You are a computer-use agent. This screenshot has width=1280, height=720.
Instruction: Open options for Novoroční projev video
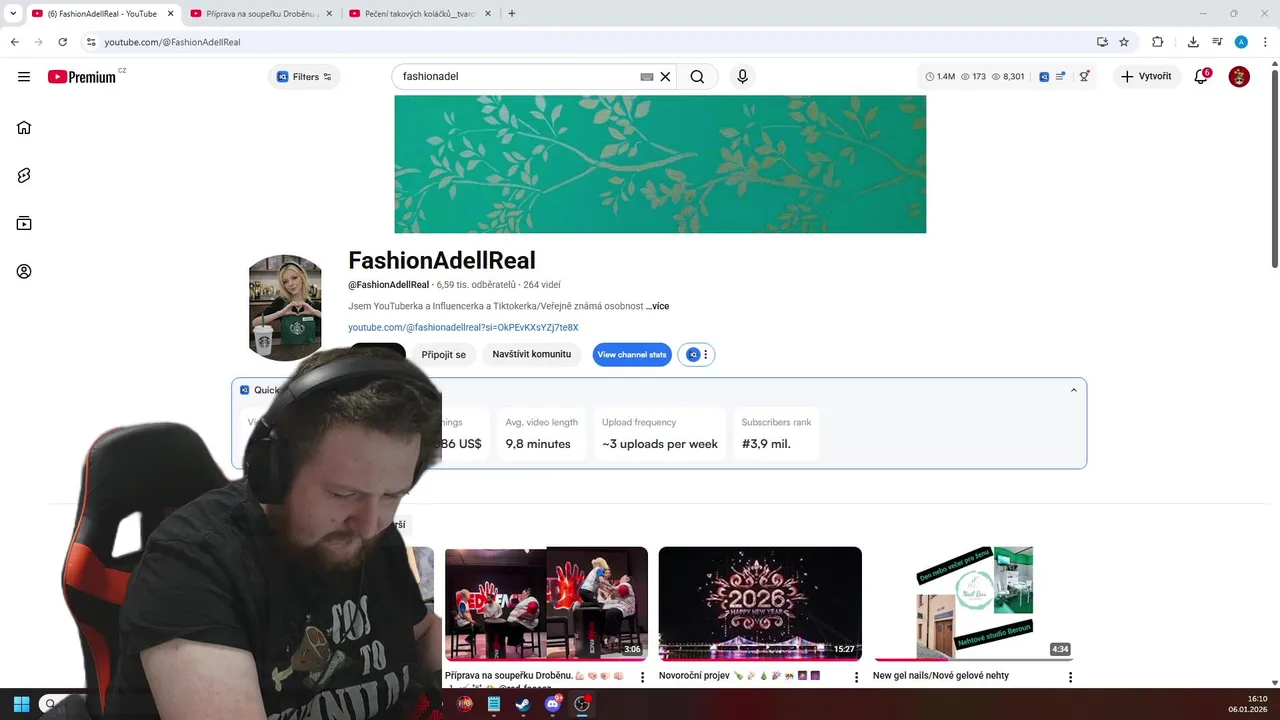[856, 677]
